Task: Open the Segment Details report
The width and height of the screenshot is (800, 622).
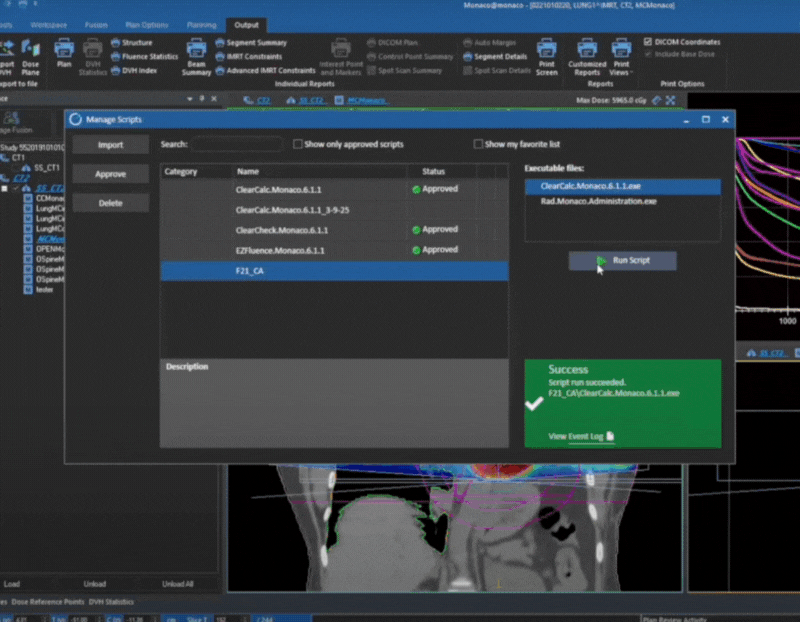Action: [x=495, y=57]
